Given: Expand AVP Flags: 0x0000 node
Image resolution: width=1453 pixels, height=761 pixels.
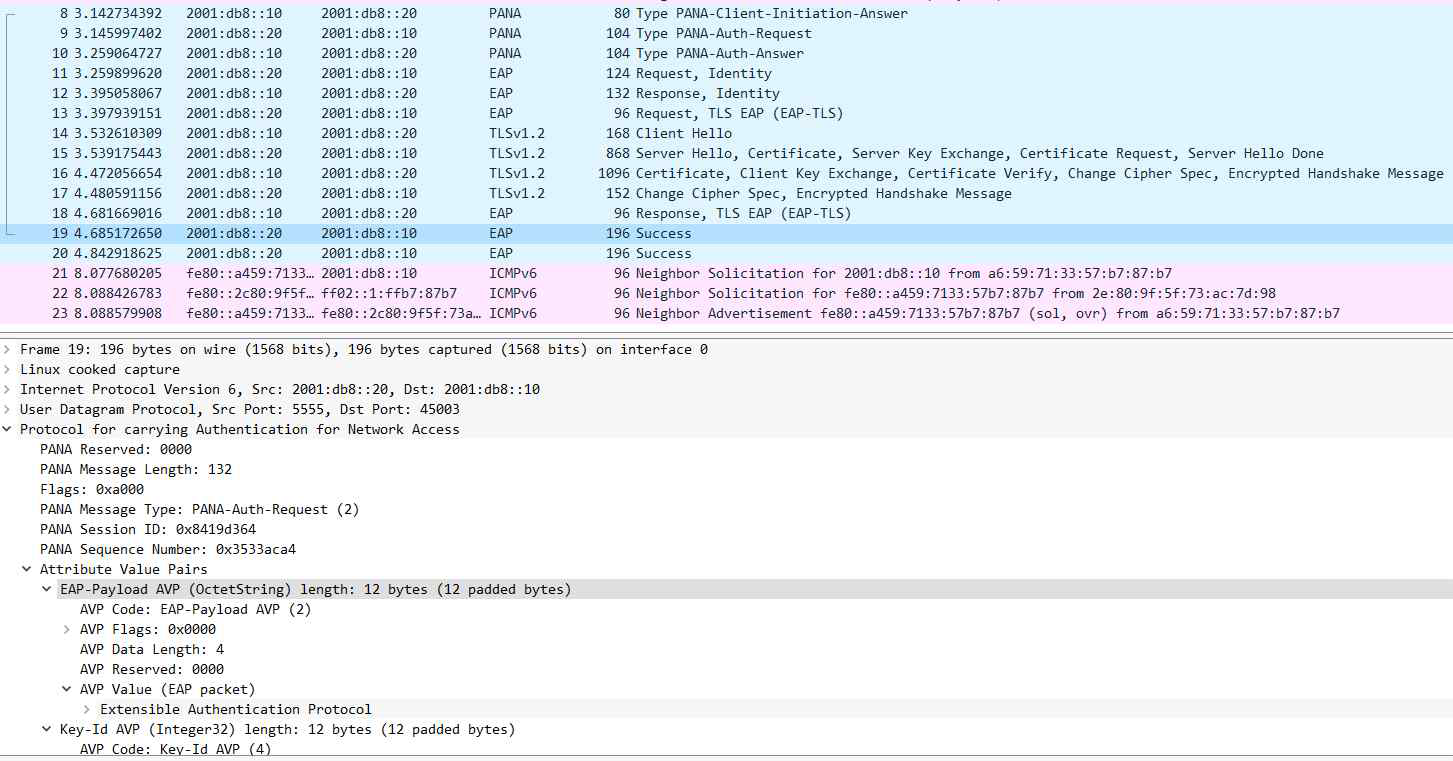Looking at the screenshot, I should click(67, 629).
